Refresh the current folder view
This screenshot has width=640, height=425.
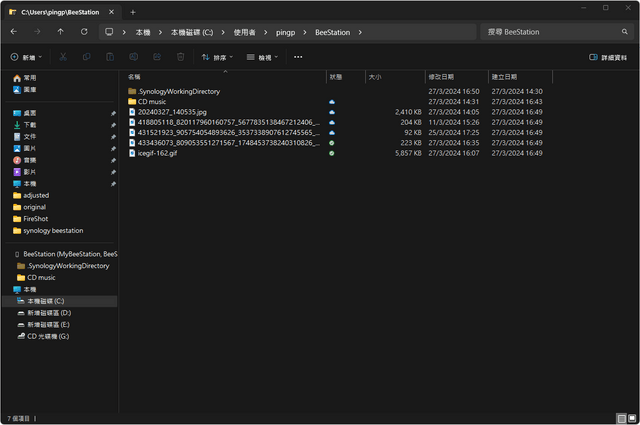coord(84,31)
